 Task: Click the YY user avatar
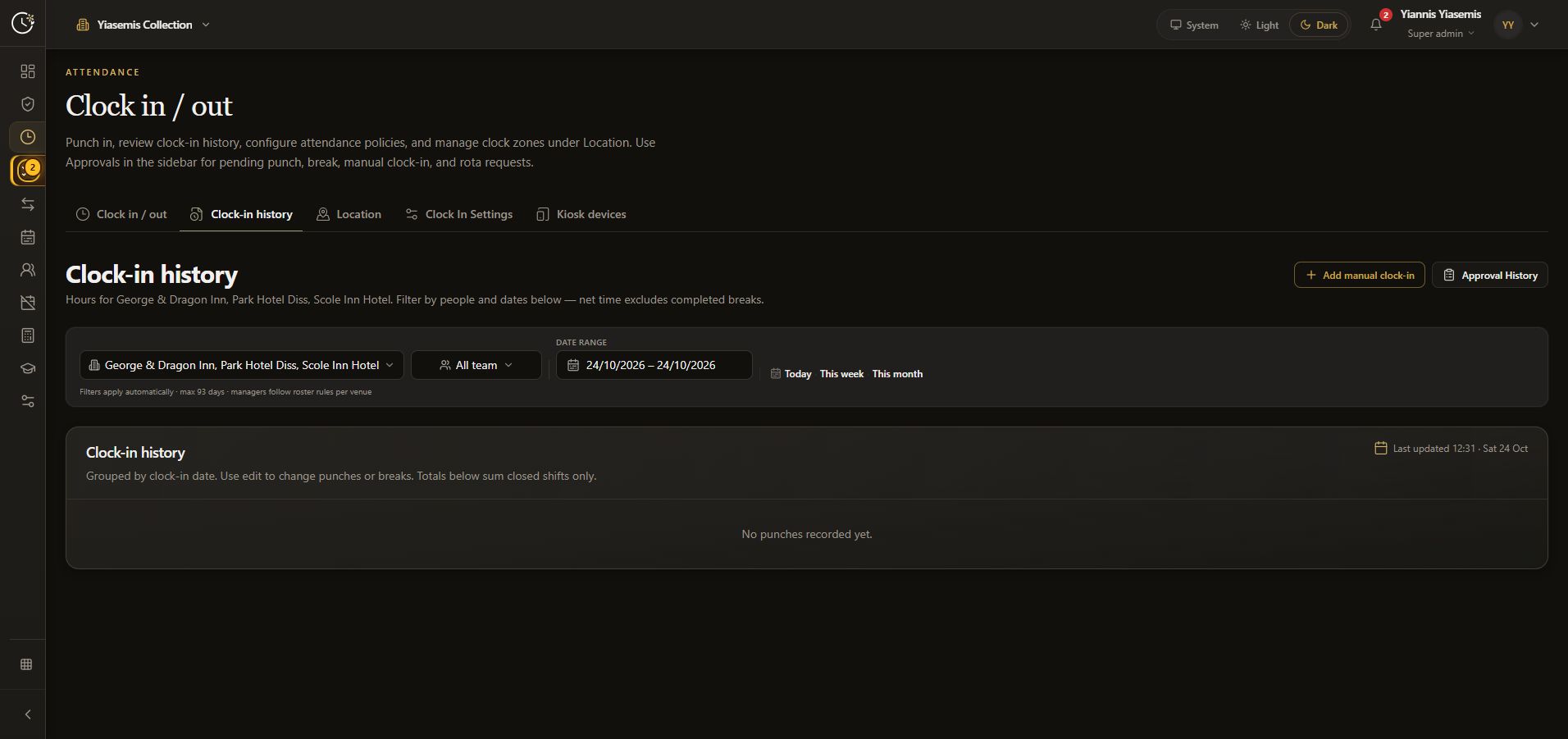pyautogui.click(x=1508, y=25)
